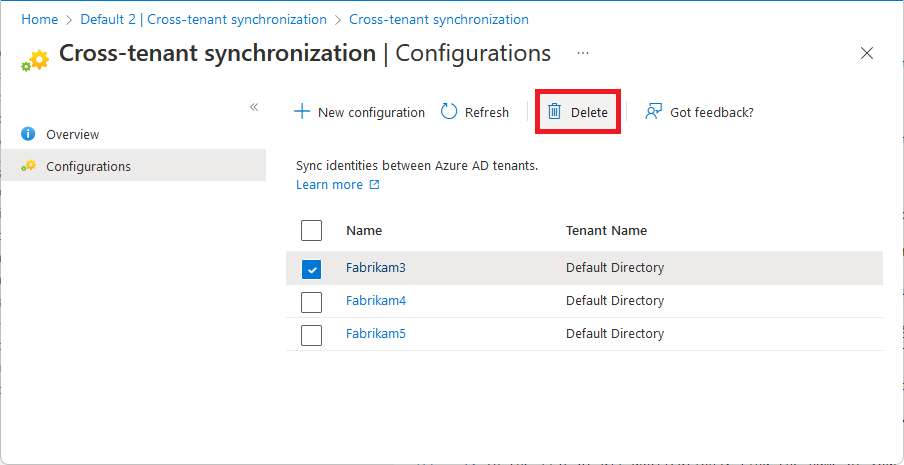Toggle the select-all header checkbox
Screen dimensions: 904x465
tap(311, 230)
